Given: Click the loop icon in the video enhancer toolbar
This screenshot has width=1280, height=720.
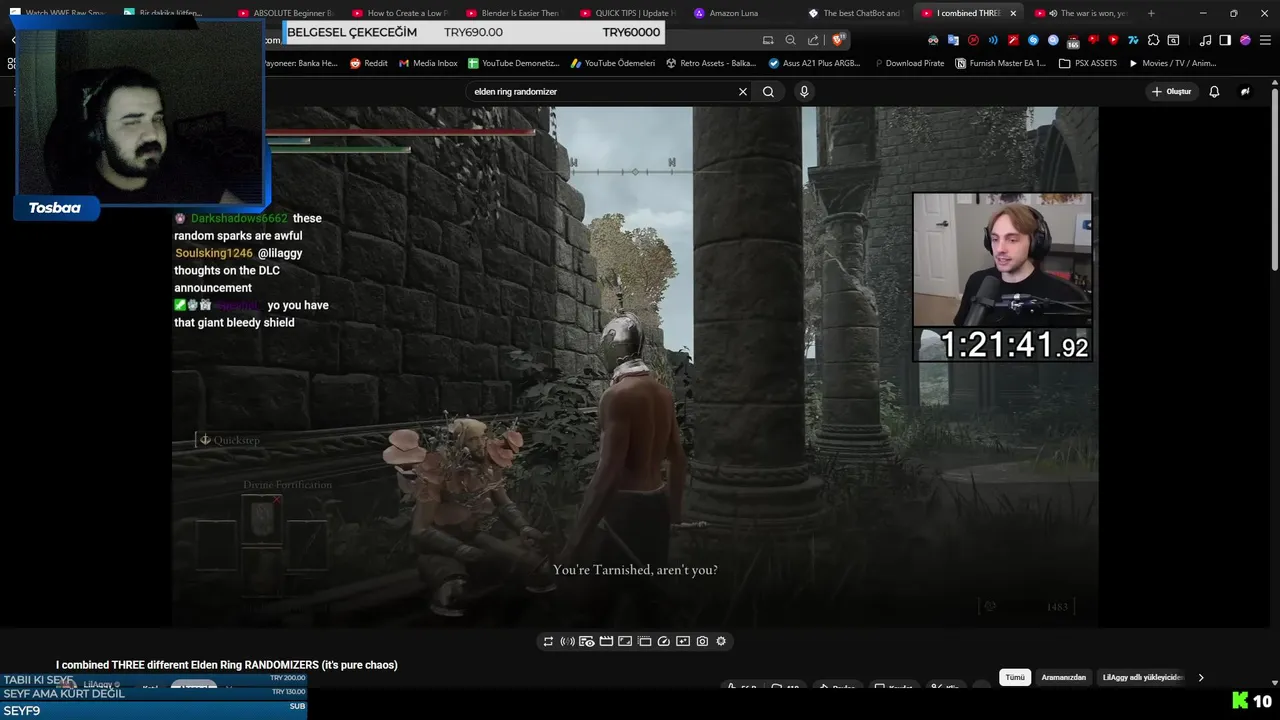Looking at the screenshot, I should coord(548,641).
